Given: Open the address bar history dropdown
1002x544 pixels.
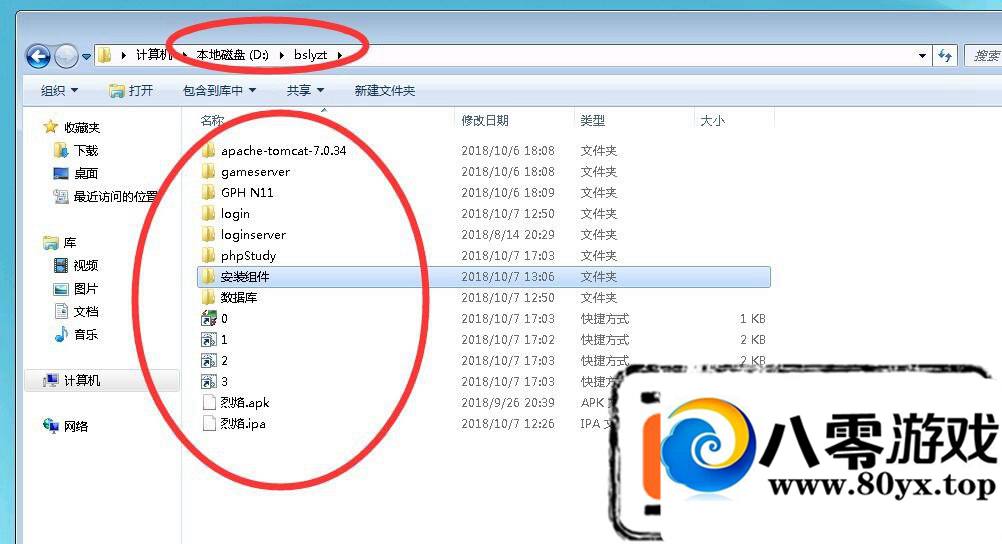Looking at the screenshot, I should [922, 56].
